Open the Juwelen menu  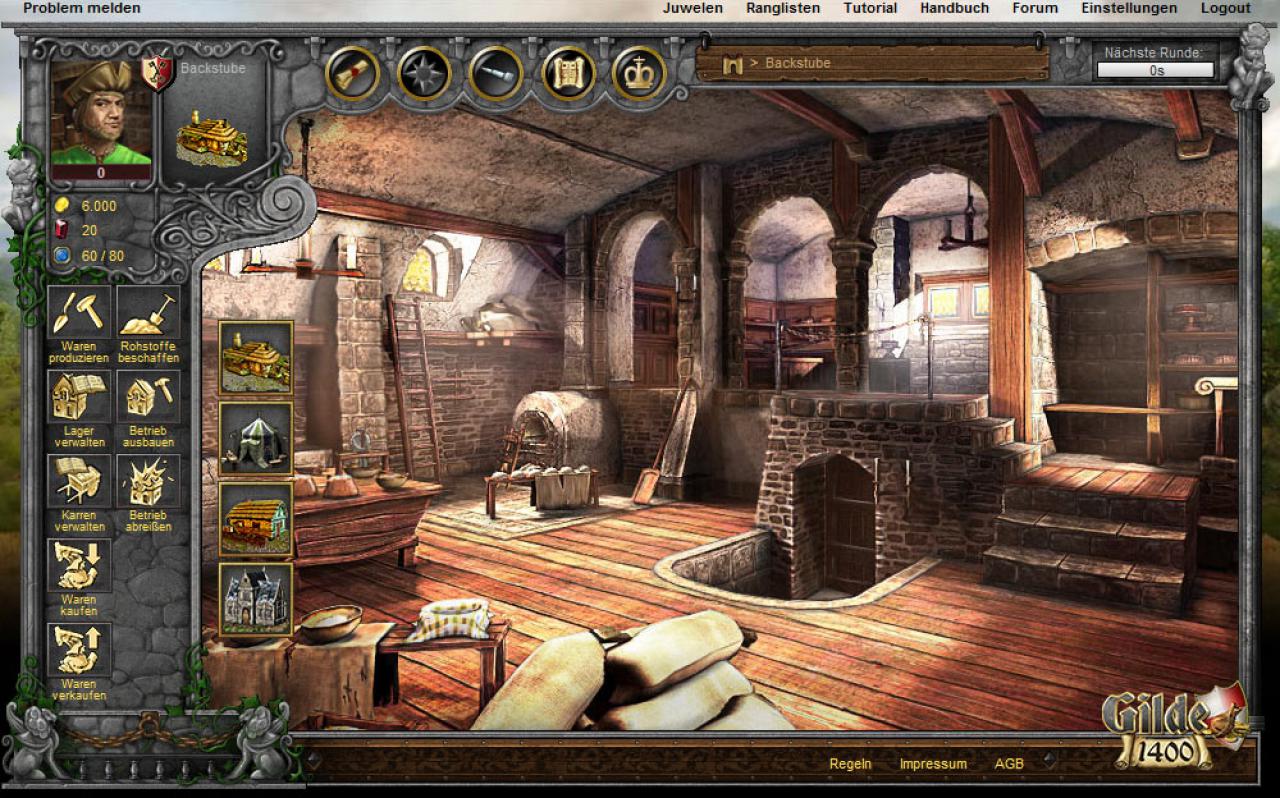(693, 8)
